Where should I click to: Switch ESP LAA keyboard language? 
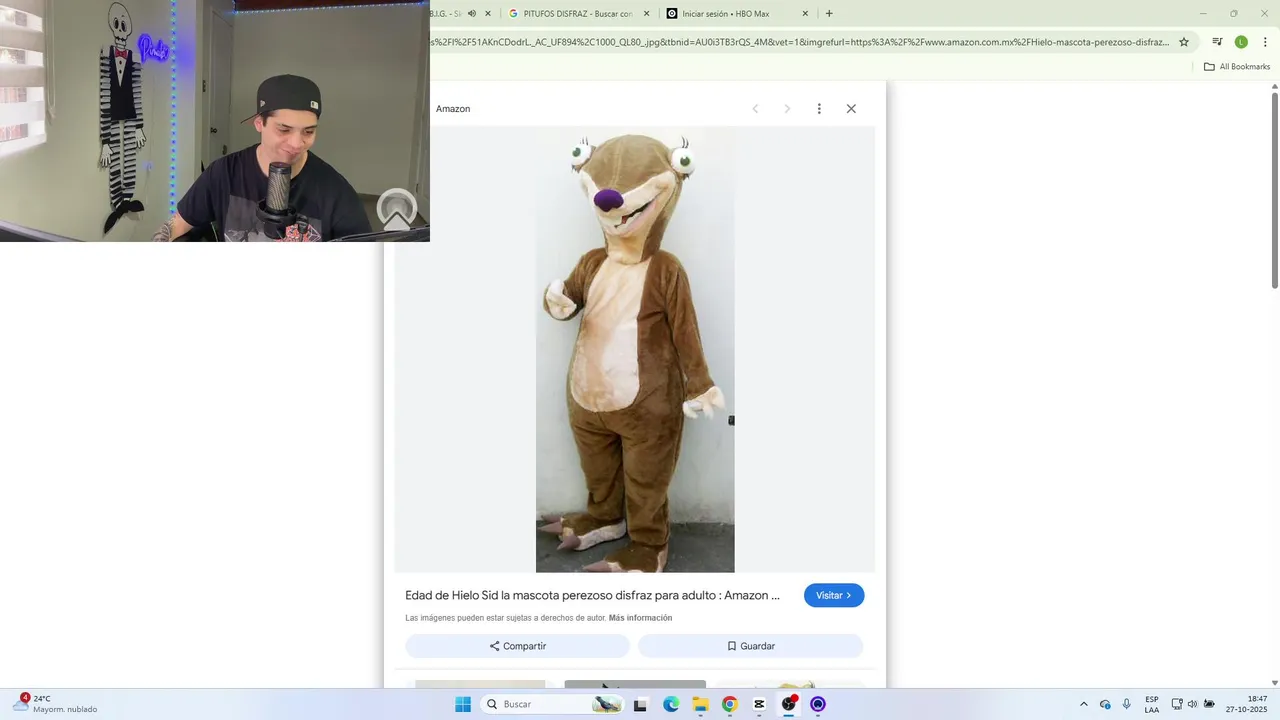1152,704
